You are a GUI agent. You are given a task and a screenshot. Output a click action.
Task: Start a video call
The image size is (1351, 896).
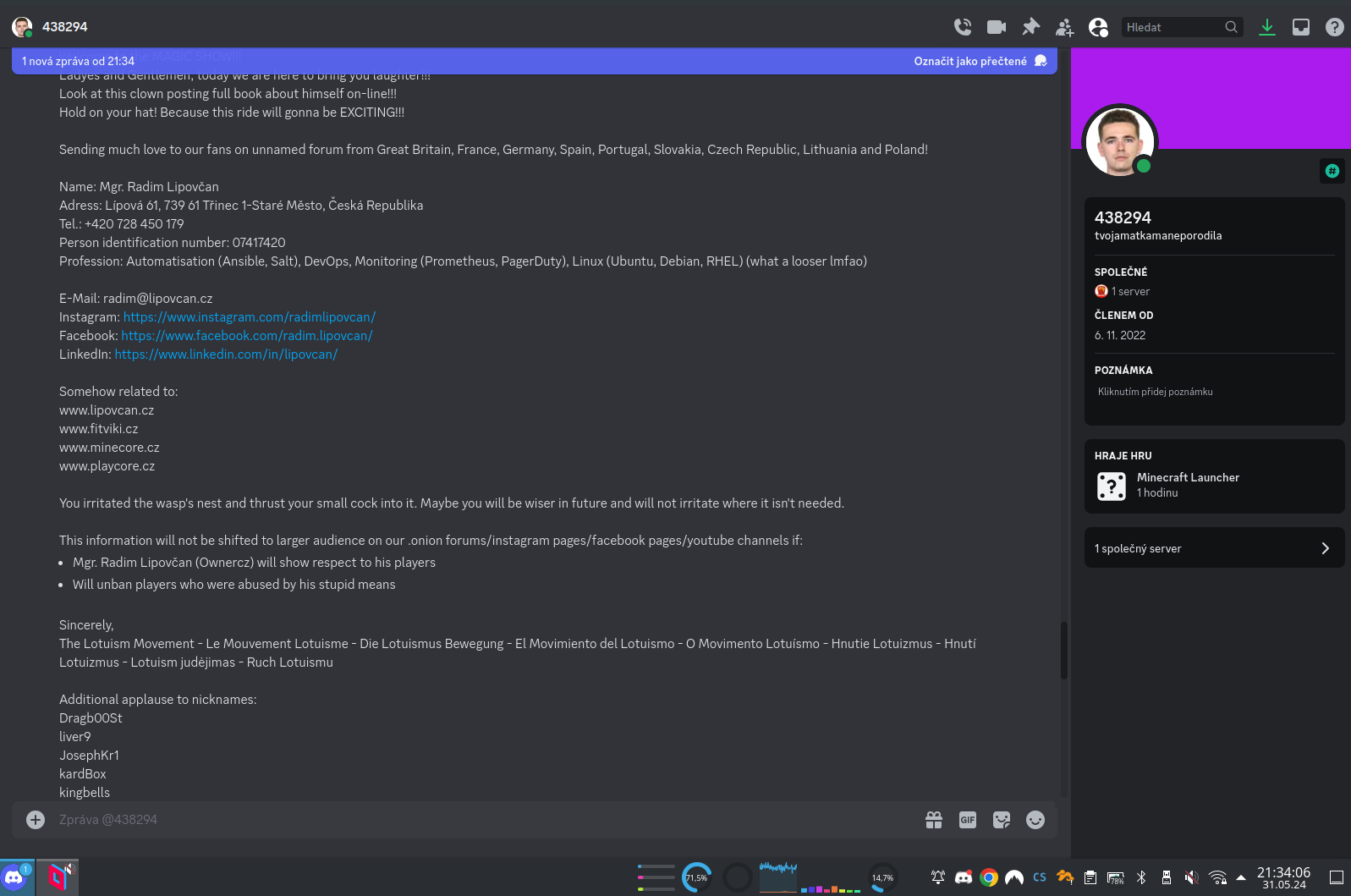click(x=997, y=27)
